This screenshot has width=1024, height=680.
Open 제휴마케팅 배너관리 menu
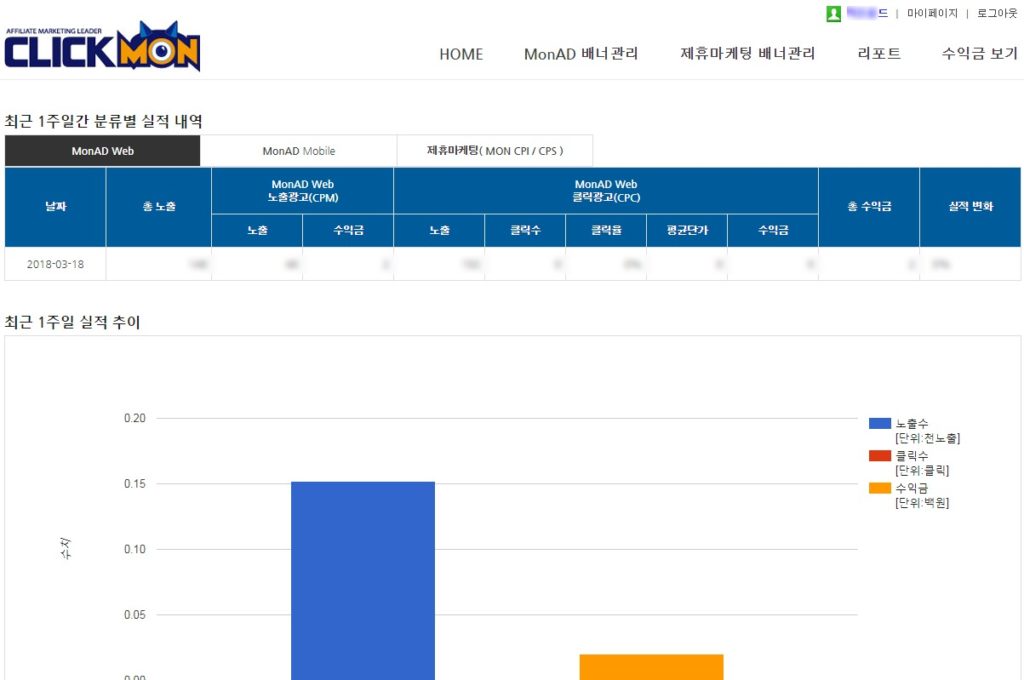pyautogui.click(x=747, y=54)
